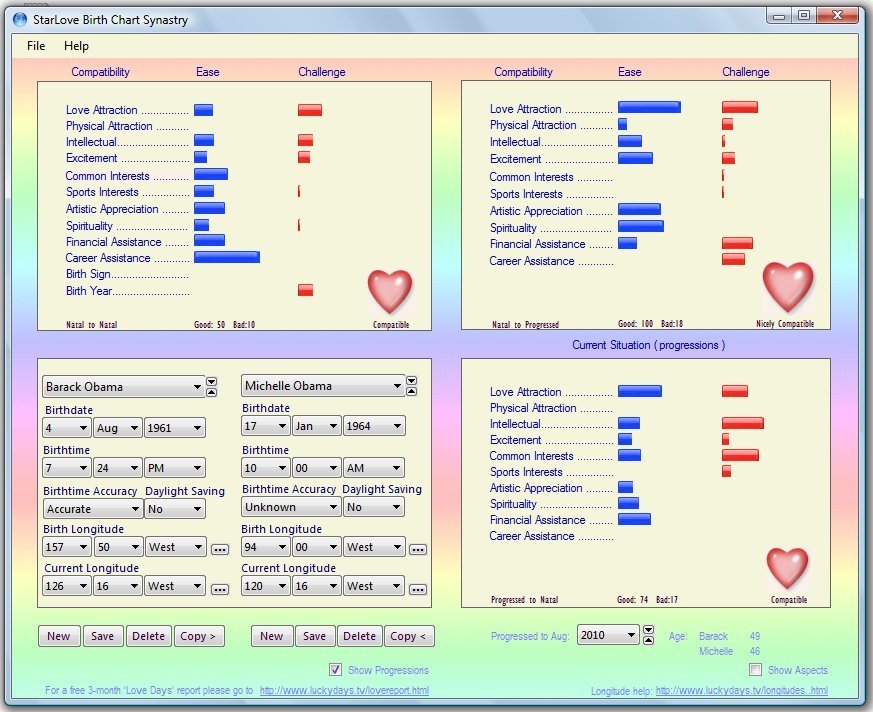The width and height of the screenshot is (873, 712).
Task: Click New button under Michelle's panel
Action: 272,636
